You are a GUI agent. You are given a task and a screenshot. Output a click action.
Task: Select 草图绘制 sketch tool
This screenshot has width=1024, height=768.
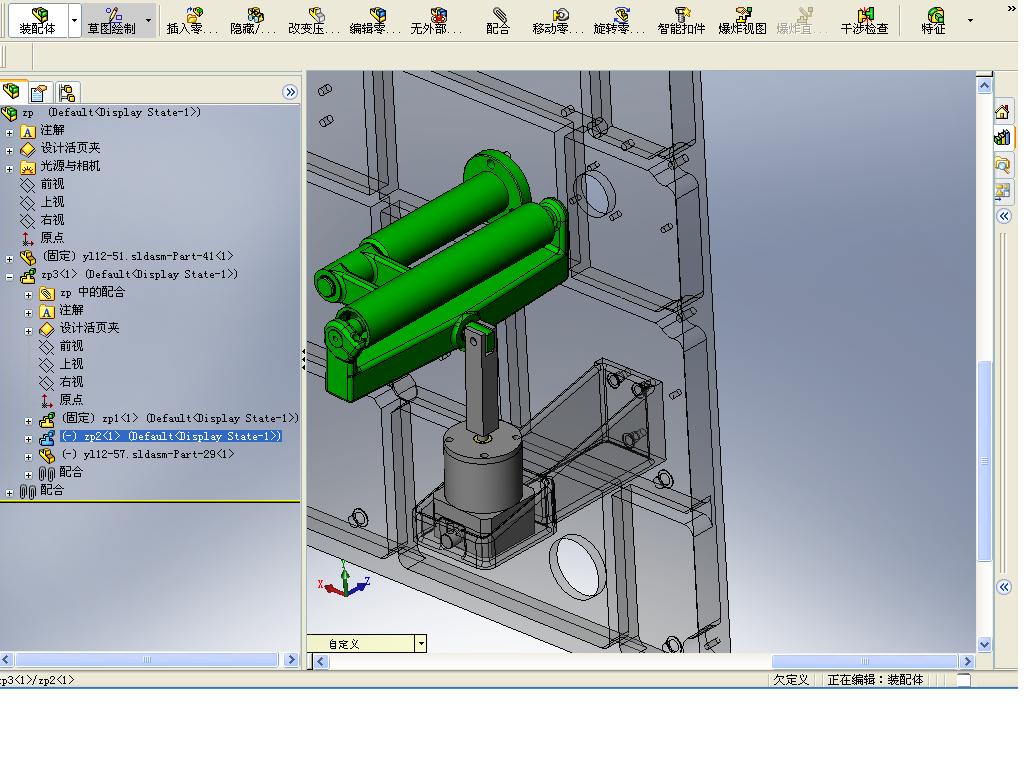112,20
